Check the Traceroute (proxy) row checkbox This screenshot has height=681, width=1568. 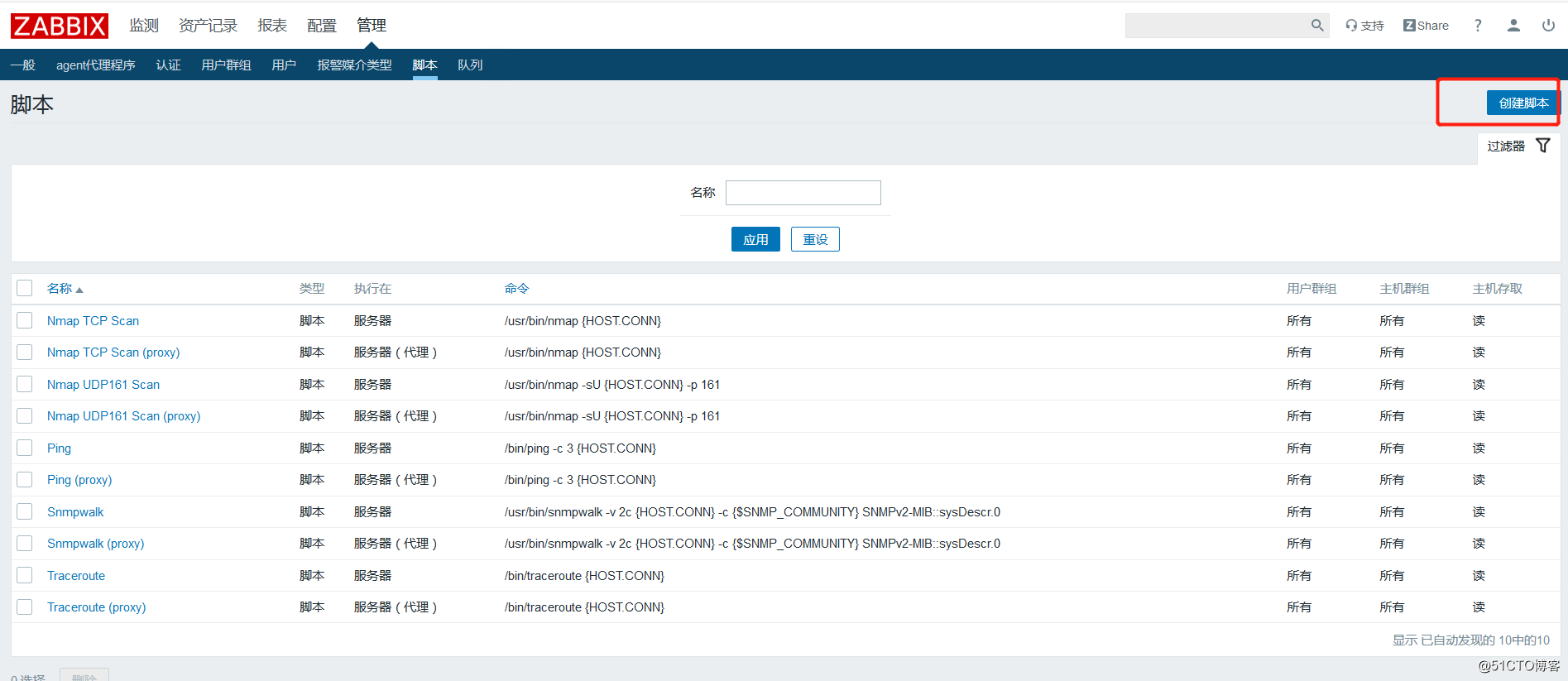(25, 607)
